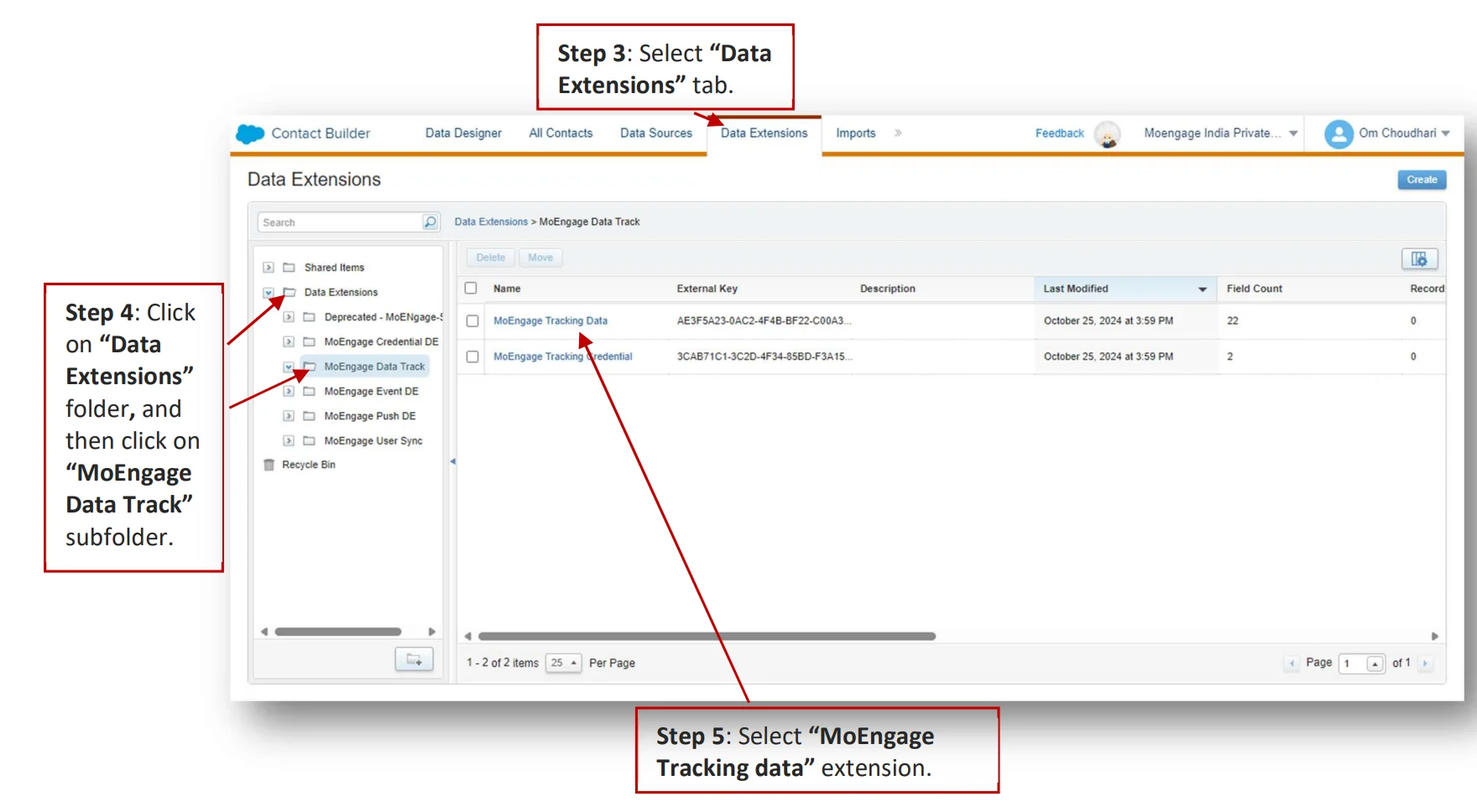The image size is (1477, 812).
Task: Click the Deprecated folder icon
Action: (x=309, y=317)
